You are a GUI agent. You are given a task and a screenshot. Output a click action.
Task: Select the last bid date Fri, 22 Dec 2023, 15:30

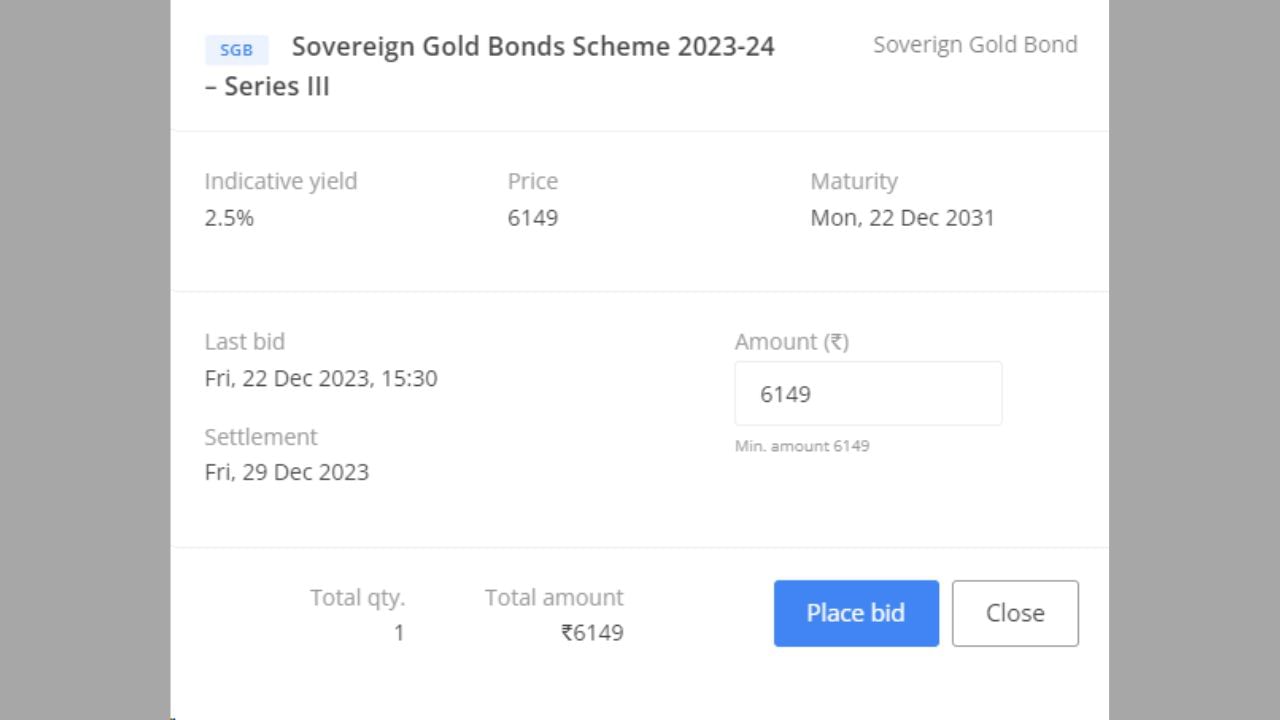321,379
